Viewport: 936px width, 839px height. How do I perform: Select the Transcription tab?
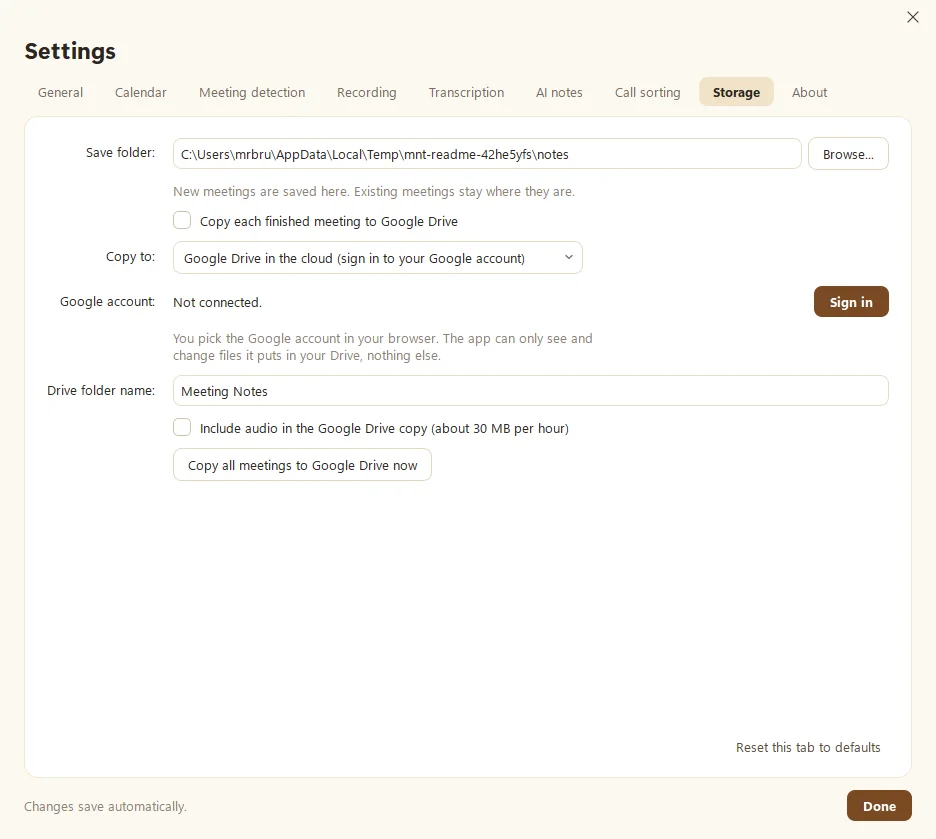coord(466,92)
